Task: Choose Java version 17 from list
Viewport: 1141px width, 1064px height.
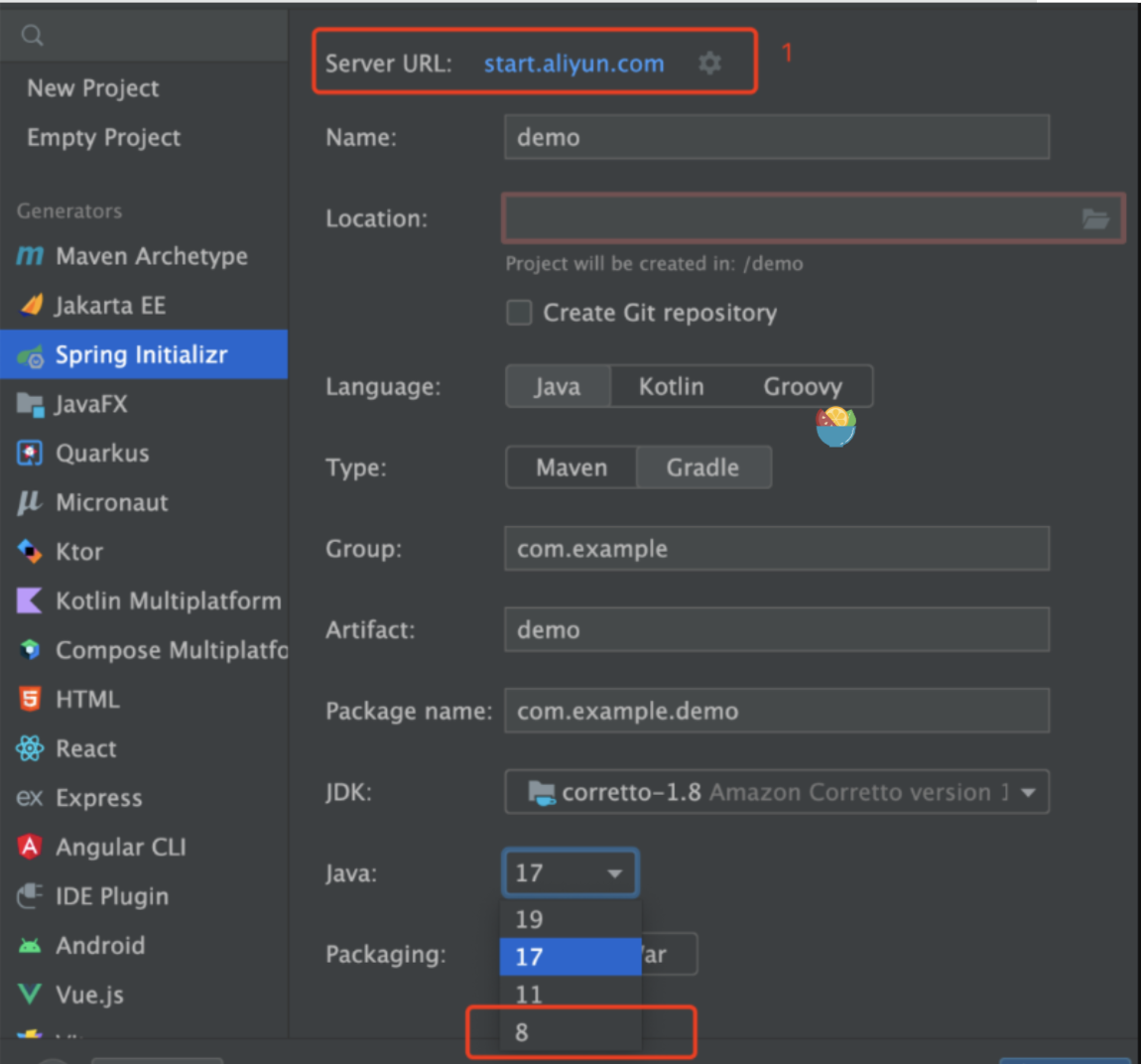Action: (x=570, y=956)
